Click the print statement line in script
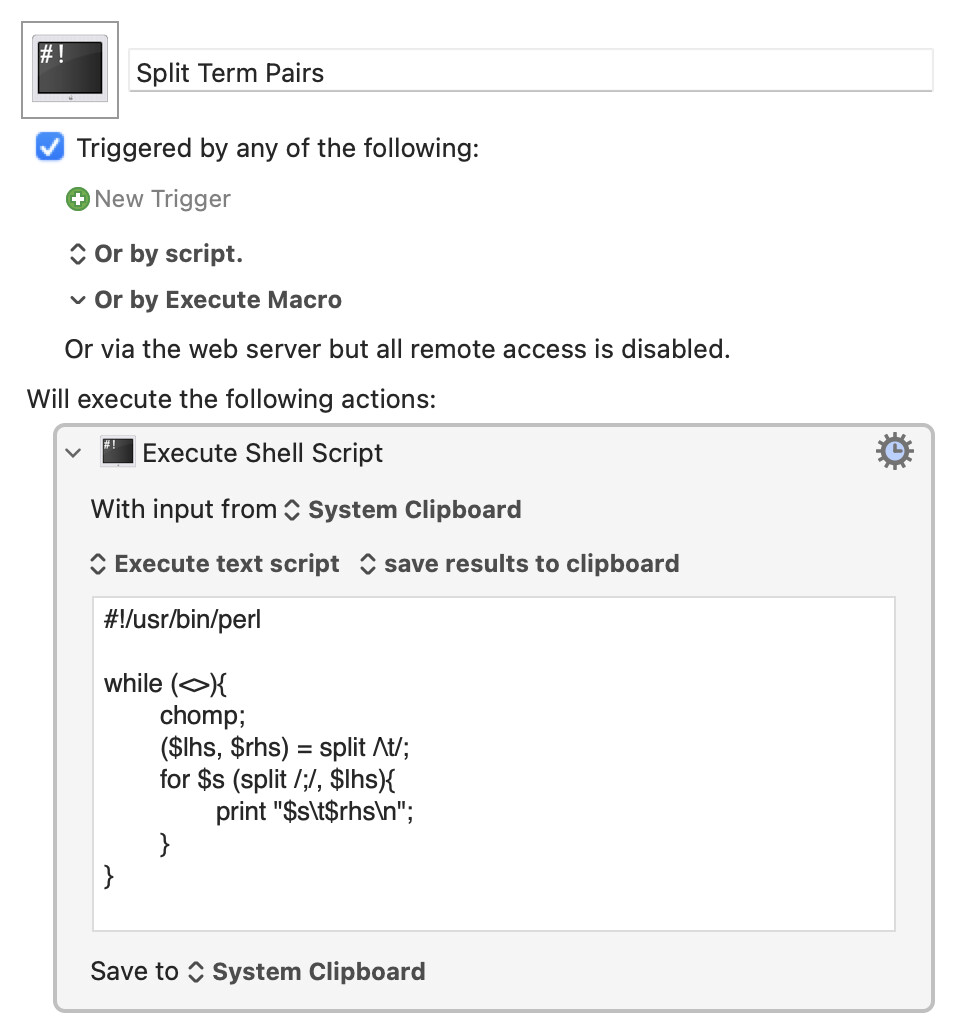 [314, 811]
